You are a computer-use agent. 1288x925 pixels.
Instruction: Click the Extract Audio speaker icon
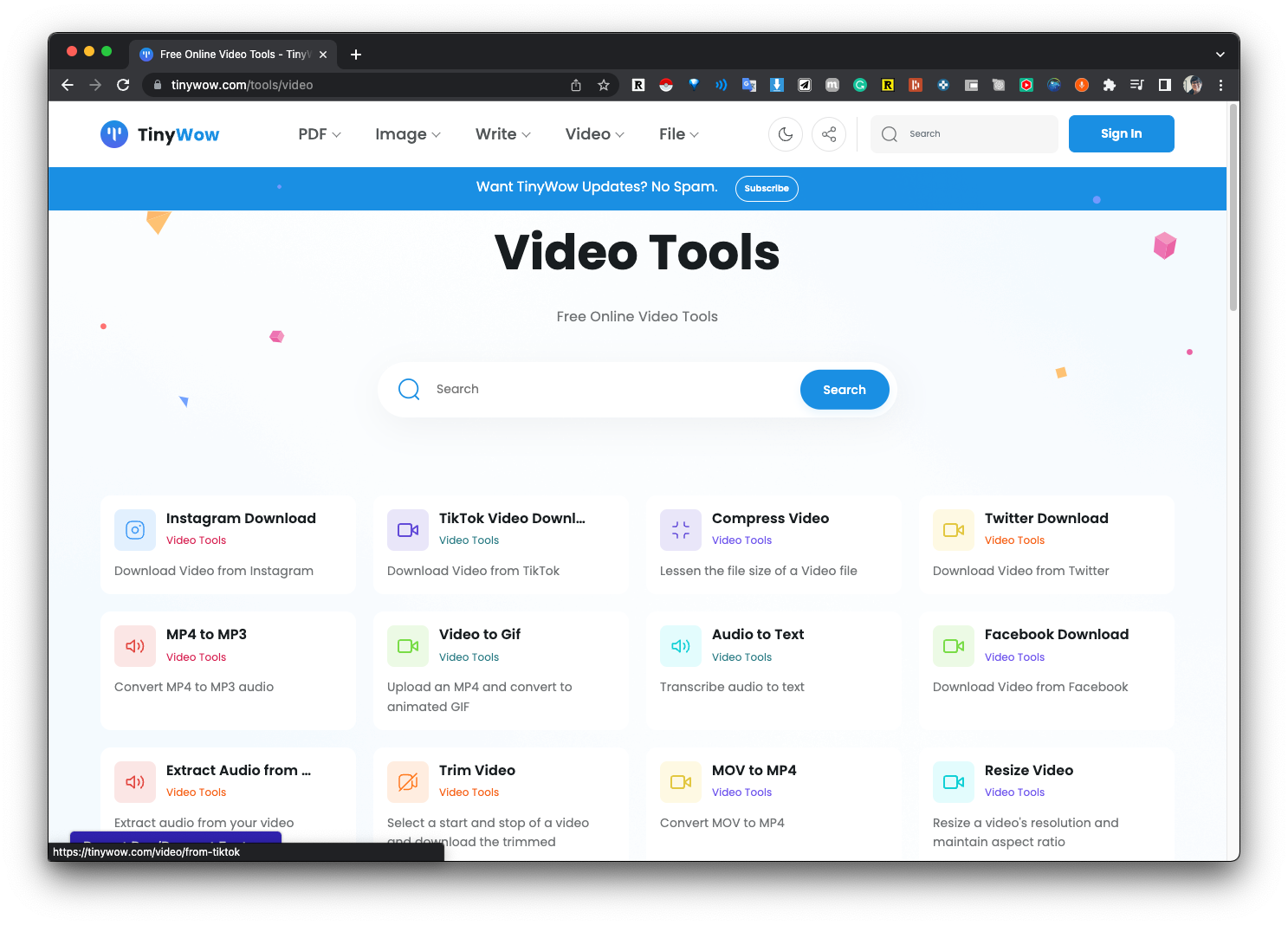pyautogui.click(x=135, y=782)
